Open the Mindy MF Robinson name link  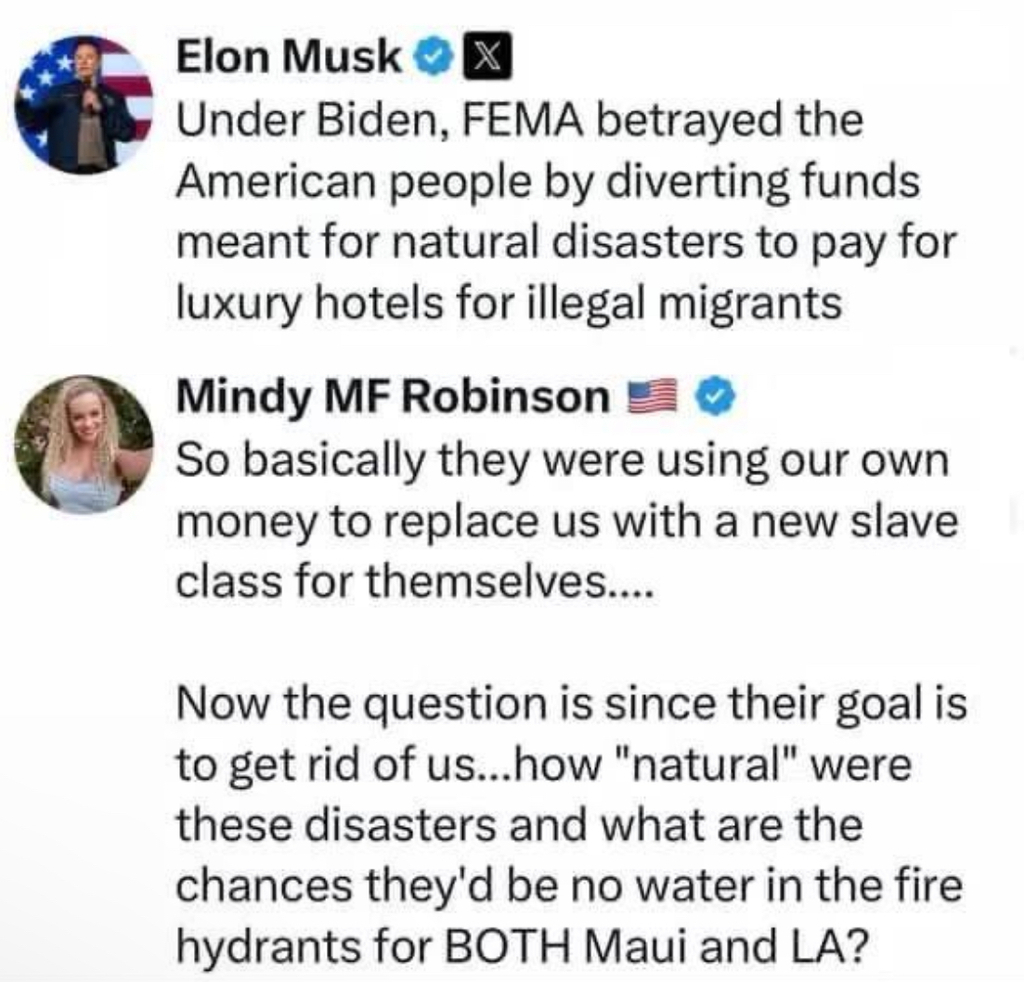click(392, 400)
